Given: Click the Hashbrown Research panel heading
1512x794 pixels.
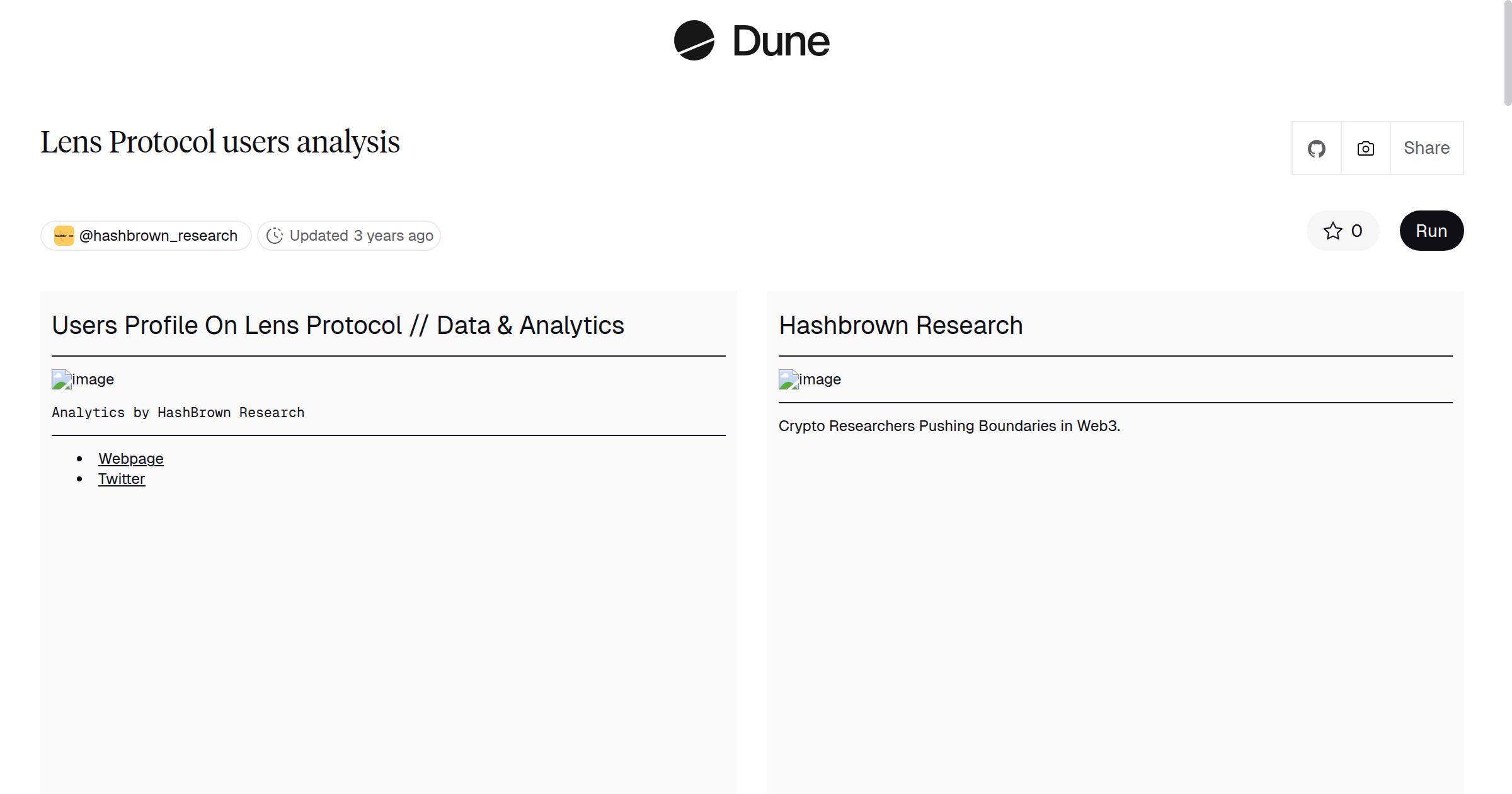Looking at the screenshot, I should pos(902,325).
